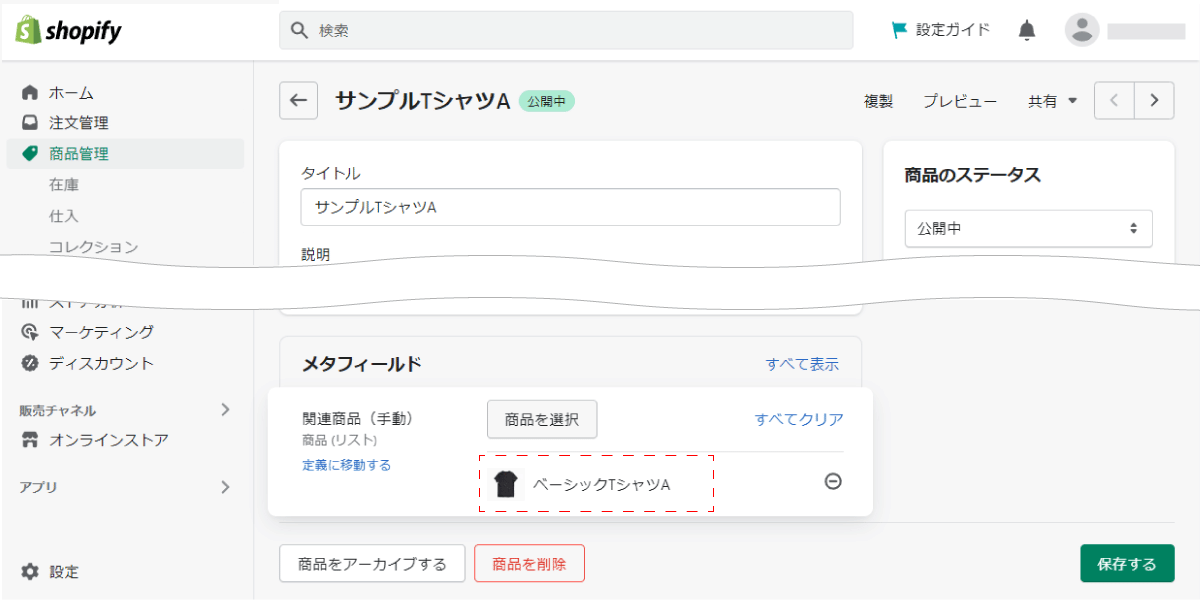Open the user account avatar
1200x600 pixels.
(x=1082, y=30)
